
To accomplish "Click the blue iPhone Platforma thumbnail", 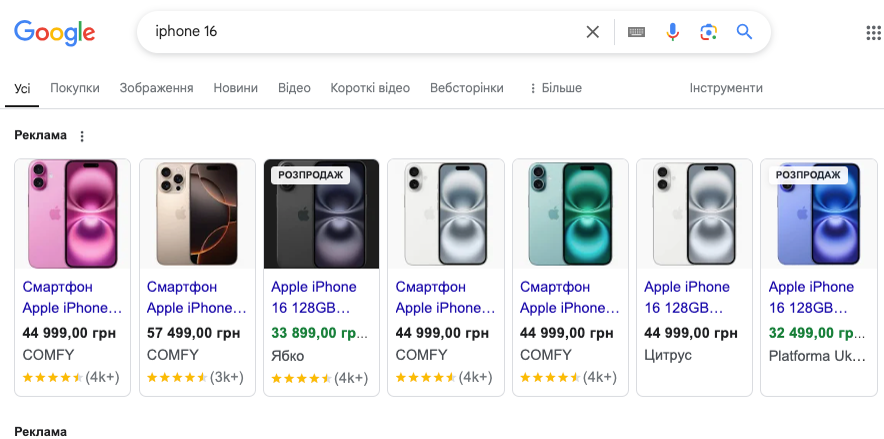I will 818,214.
